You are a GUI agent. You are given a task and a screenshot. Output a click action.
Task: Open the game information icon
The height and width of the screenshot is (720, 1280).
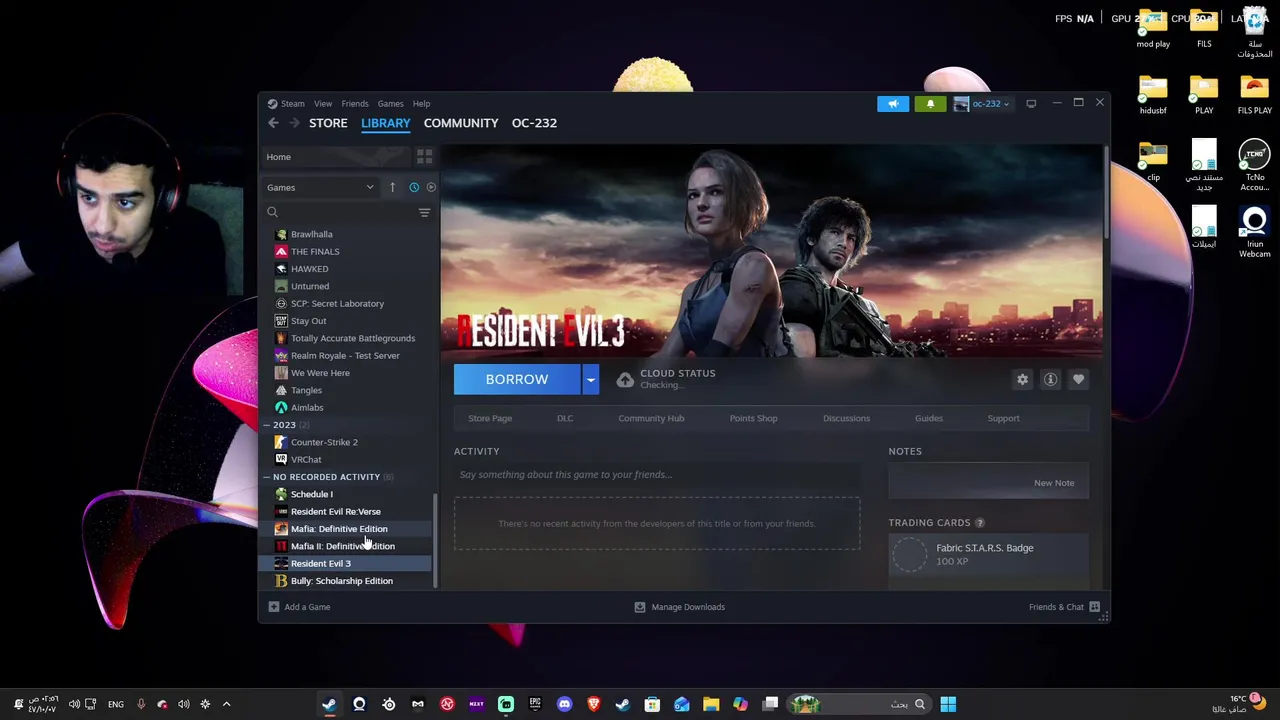[1050, 379]
